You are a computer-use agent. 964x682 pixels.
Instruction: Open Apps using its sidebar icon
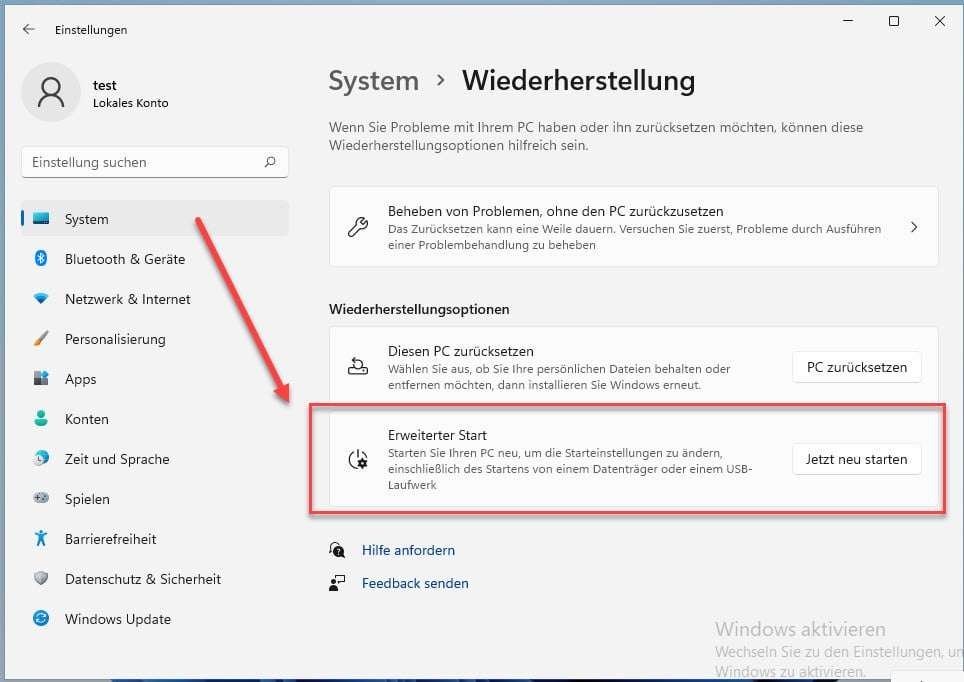(40, 379)
